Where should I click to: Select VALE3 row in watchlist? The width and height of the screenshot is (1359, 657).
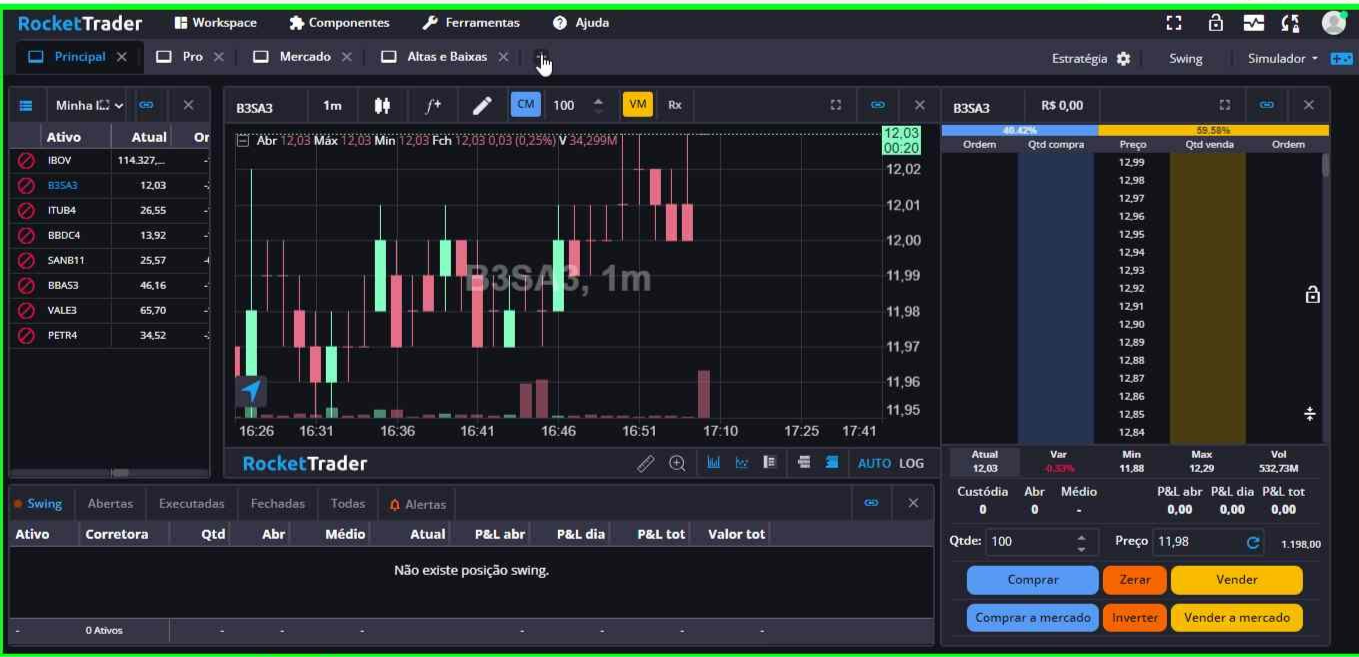[x=110, y=311]
